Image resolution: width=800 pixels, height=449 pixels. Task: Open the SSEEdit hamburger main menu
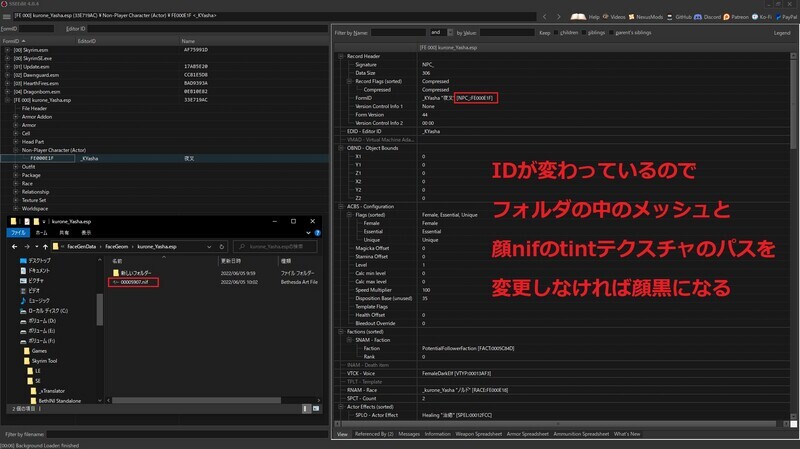(x=6, y=16)
